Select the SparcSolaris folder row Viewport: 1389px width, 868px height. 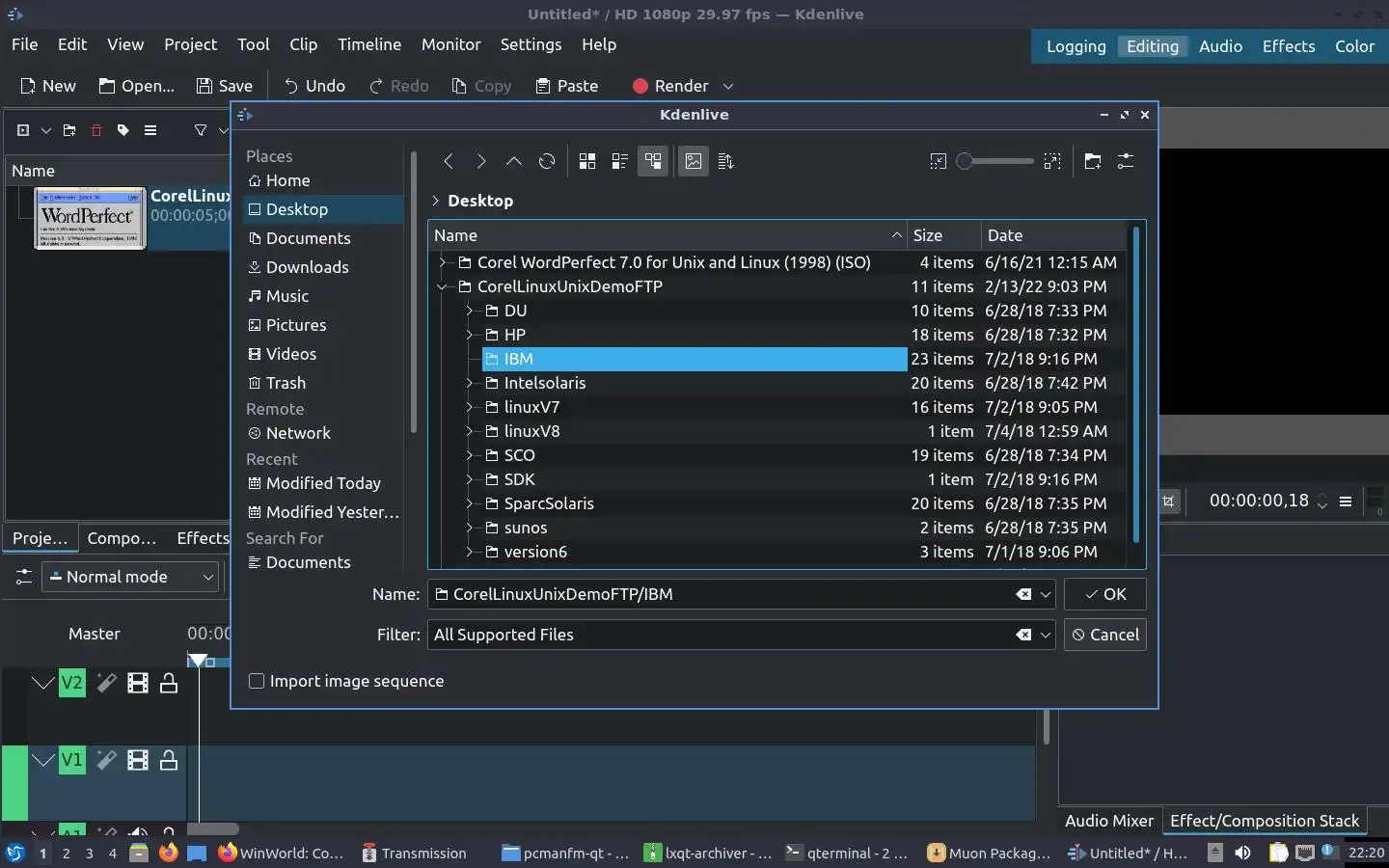776,503
